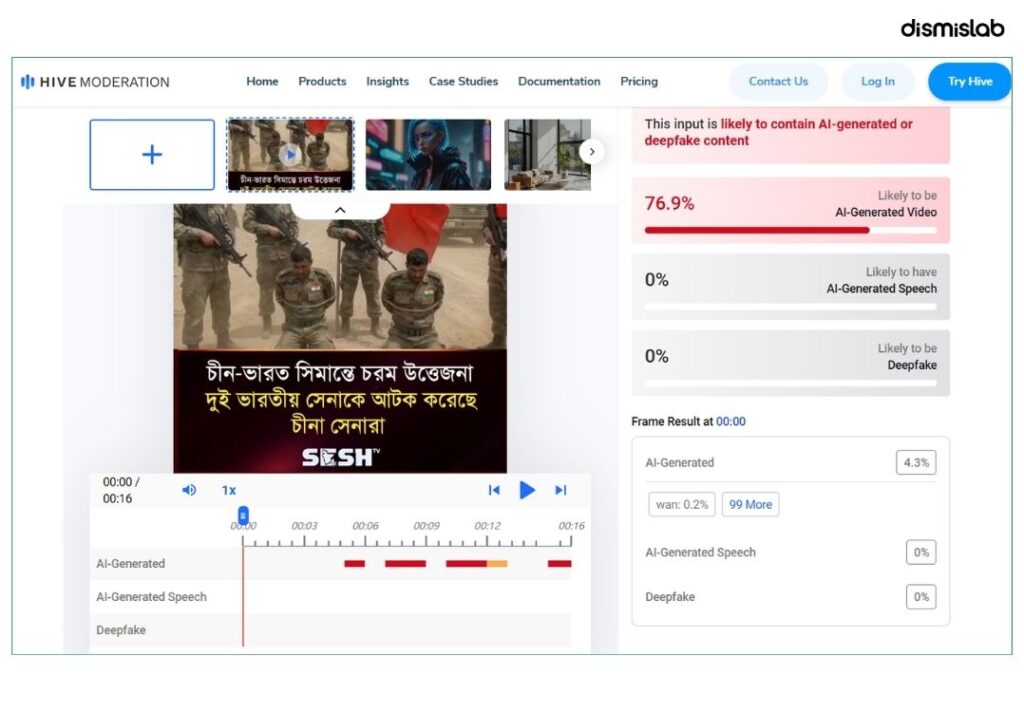Open the Insights menu
Screen dimensions: 1024x712
tap(387, 82)
